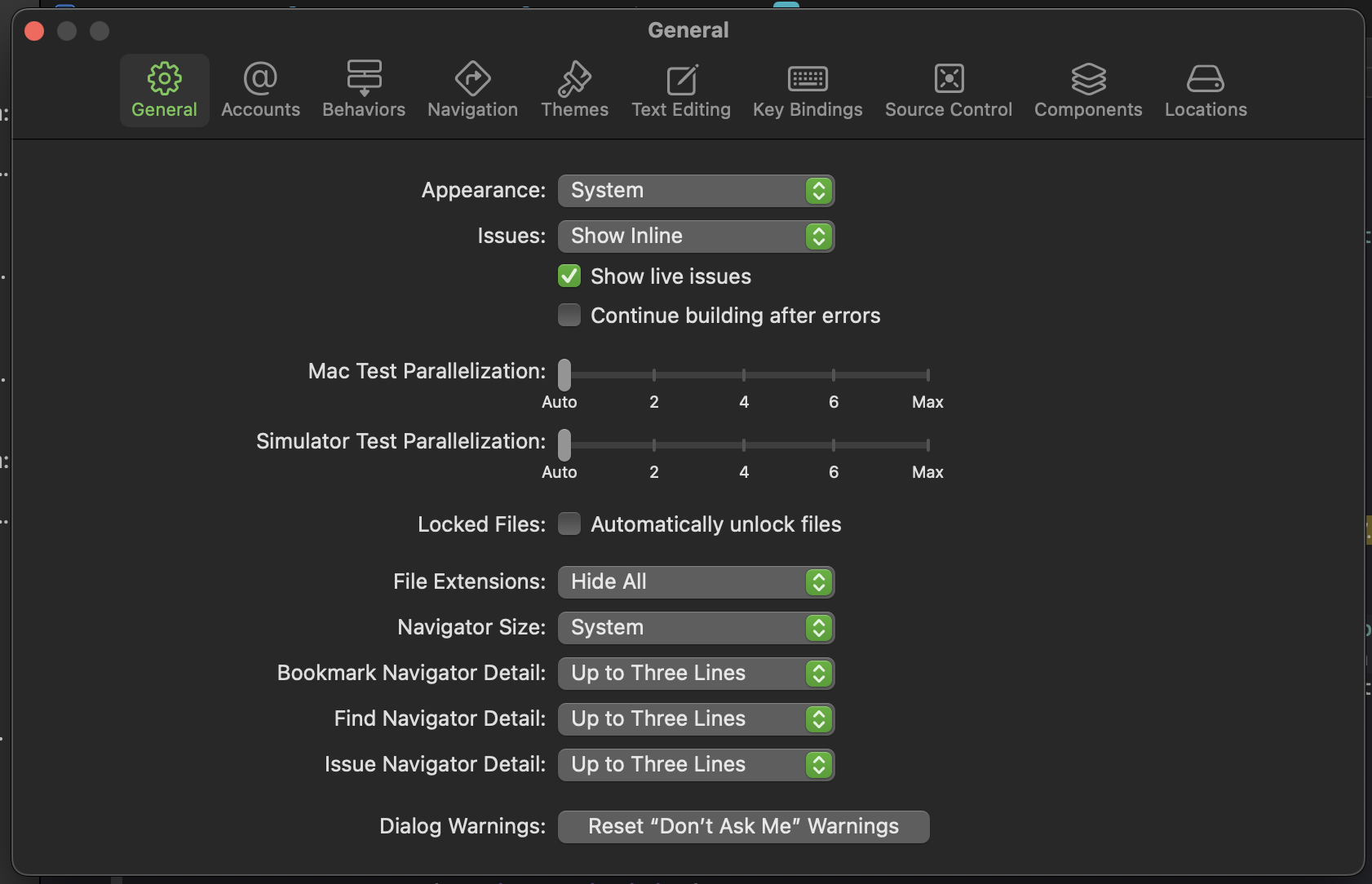Open the File Extensions dropdown
This screenshot has width=1372, height=884.
pyautogui.click(x=696, y=582)
